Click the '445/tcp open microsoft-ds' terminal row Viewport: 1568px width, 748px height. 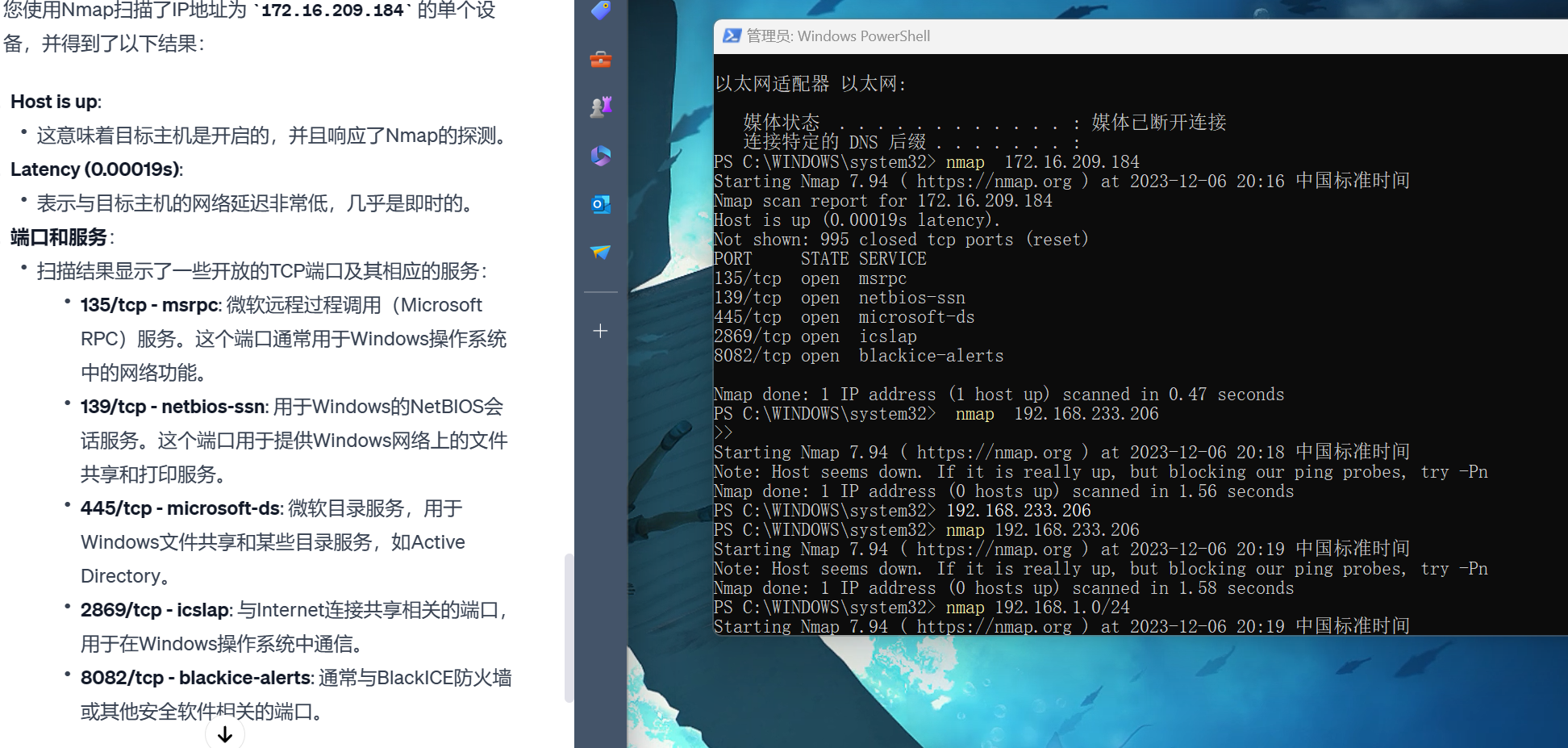pyautogui.click(x=844, y=317)
